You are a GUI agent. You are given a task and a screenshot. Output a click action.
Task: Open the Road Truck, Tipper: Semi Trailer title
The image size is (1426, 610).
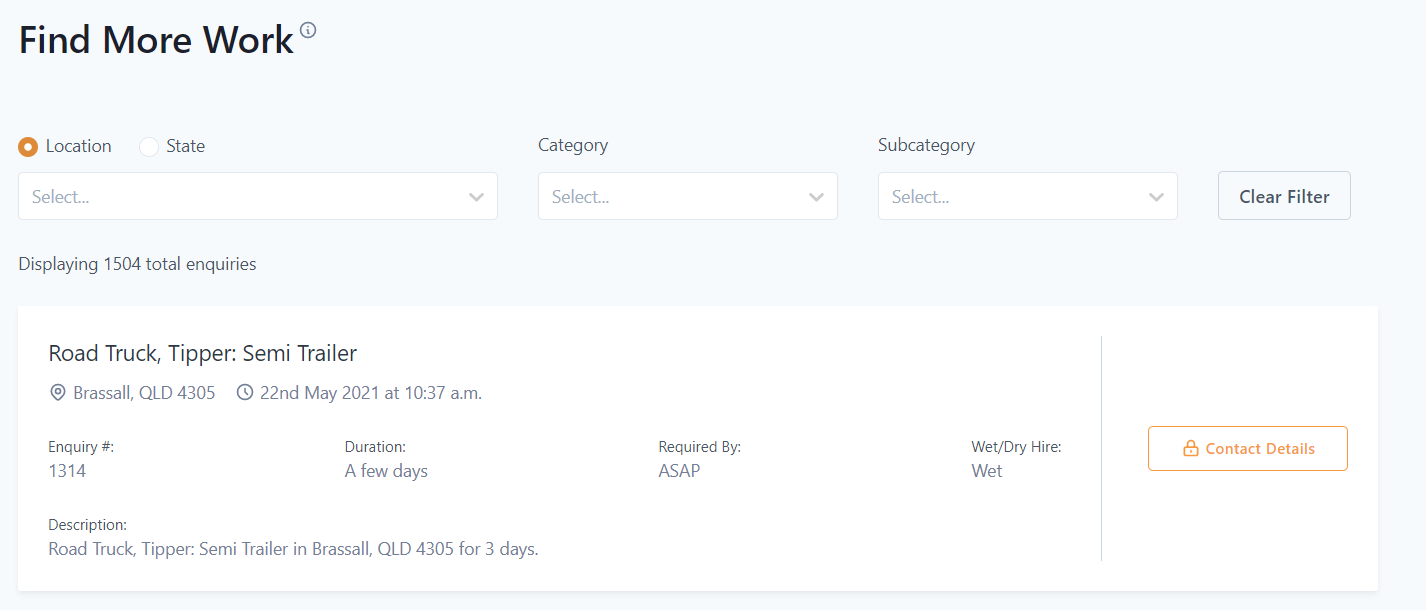[x=203, y=353]
